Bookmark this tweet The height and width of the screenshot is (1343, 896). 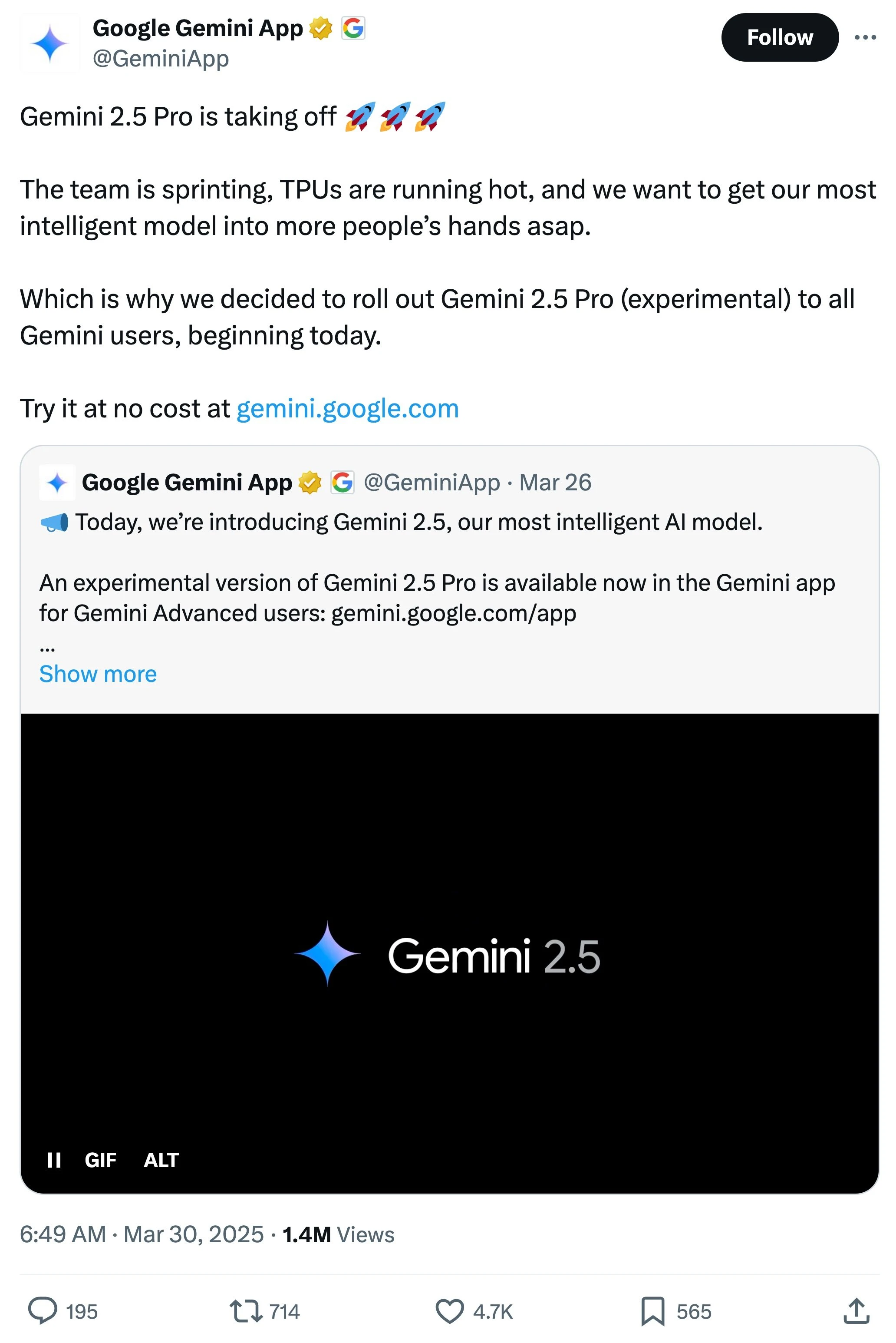pos(652,1311)
